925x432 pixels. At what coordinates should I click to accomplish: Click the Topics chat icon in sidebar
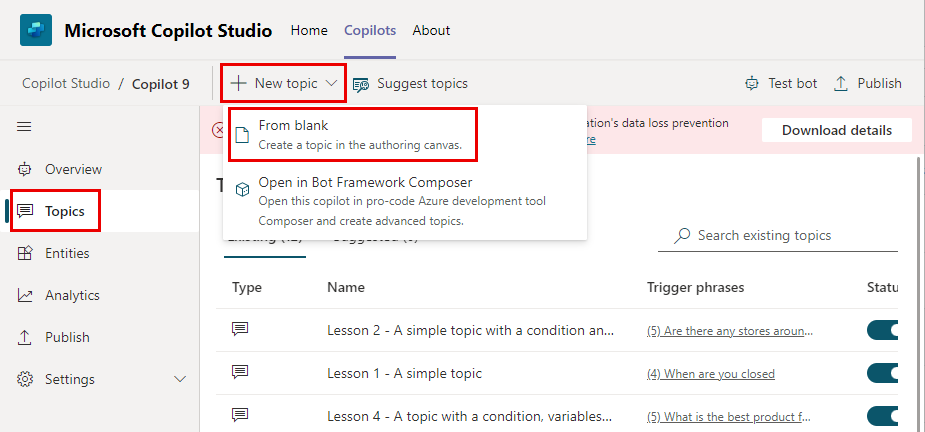25,211
